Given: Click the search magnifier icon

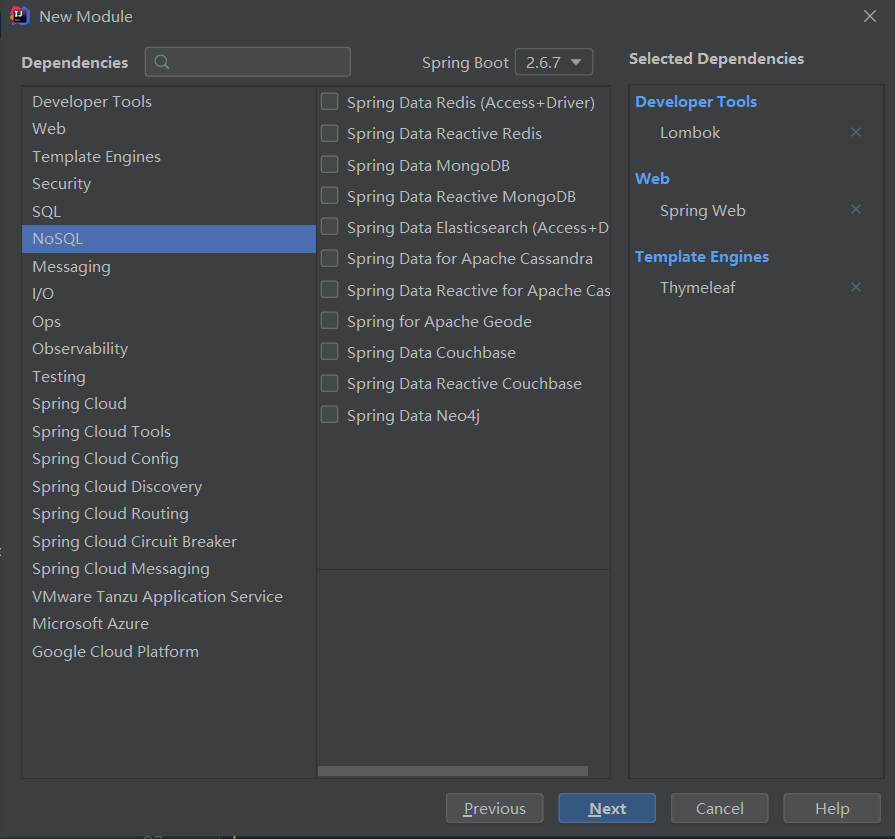Looking at the screenshot, I should 162,62.
